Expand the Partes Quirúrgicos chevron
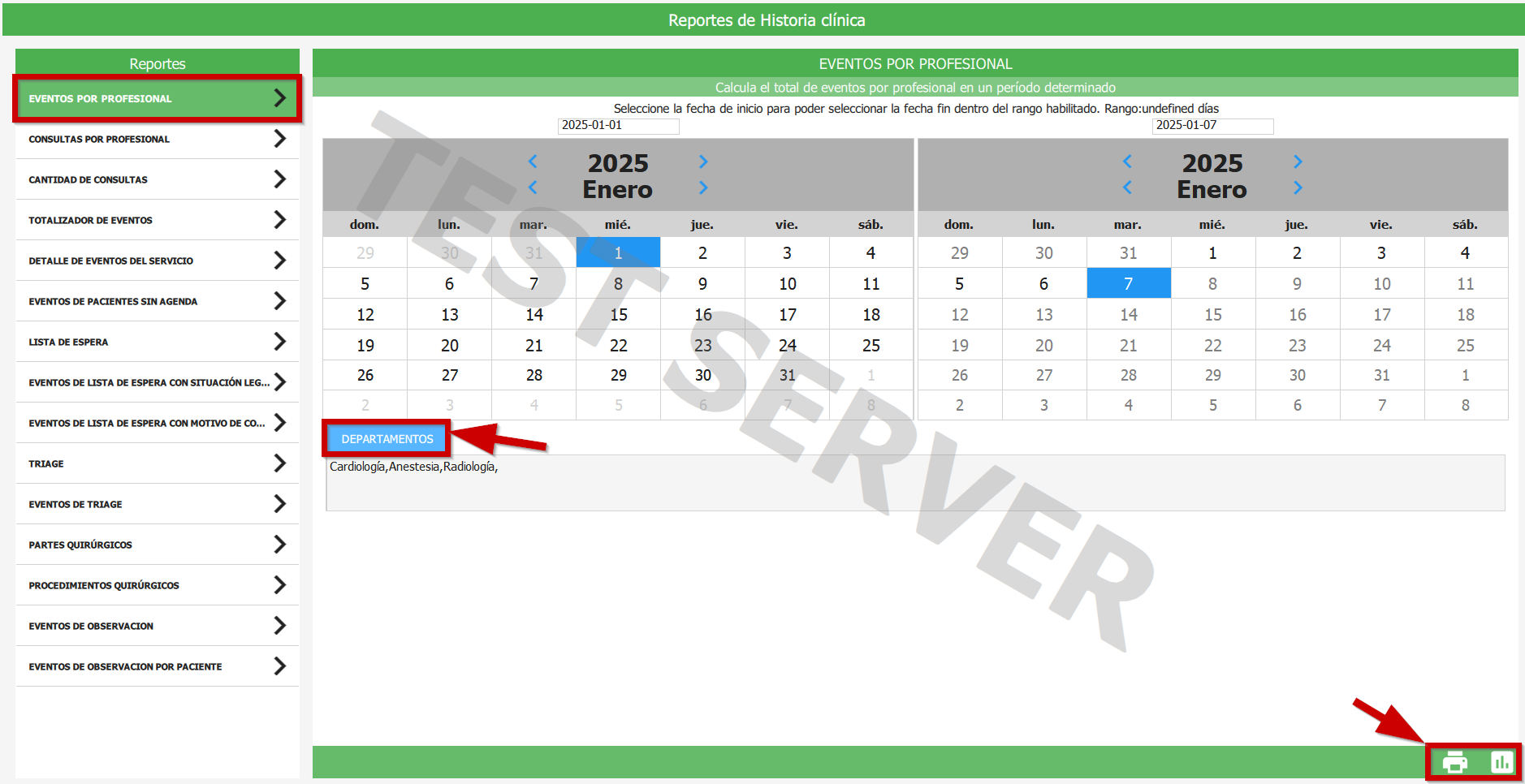The image size is (1525, 784). pos(279,545)
